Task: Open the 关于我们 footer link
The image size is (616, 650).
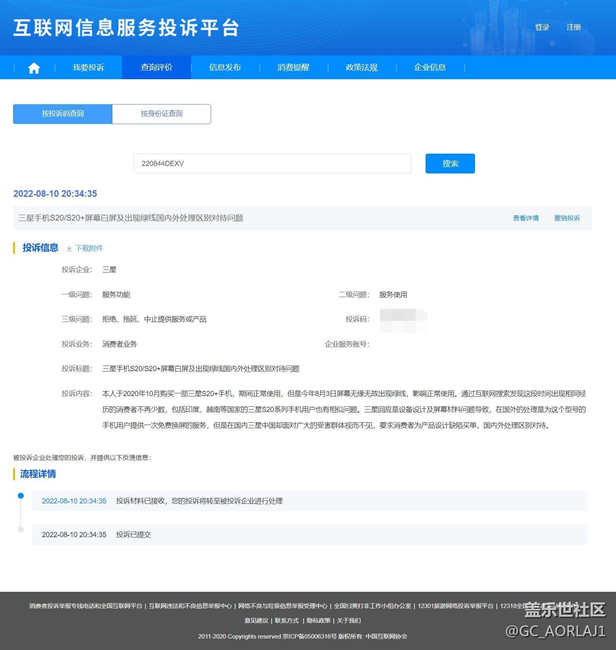Action: coord(349,620)
